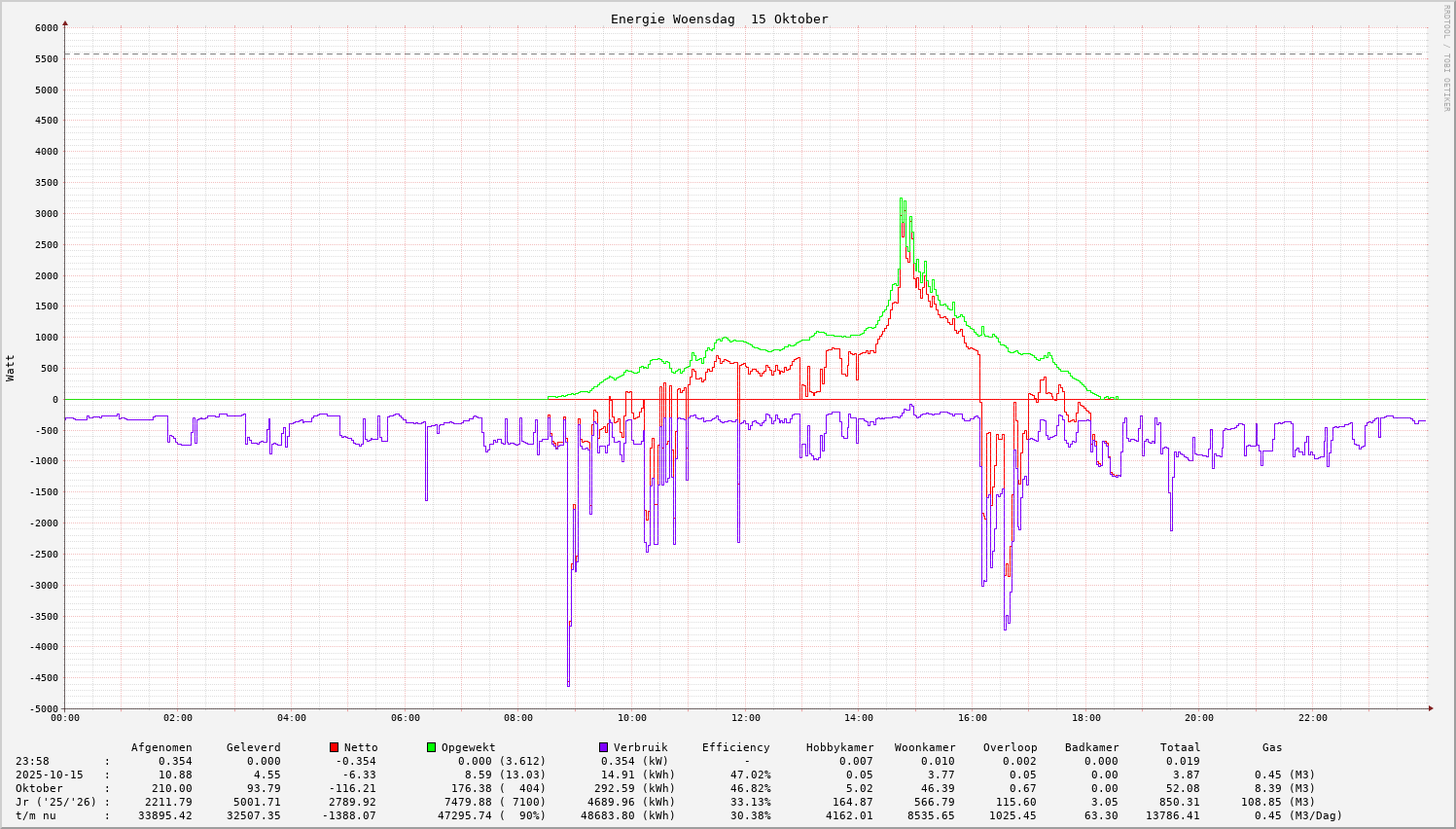Click the purple Verbruik legend swatch
This screenshot has height=829, width=1456.
coord(603,747)
